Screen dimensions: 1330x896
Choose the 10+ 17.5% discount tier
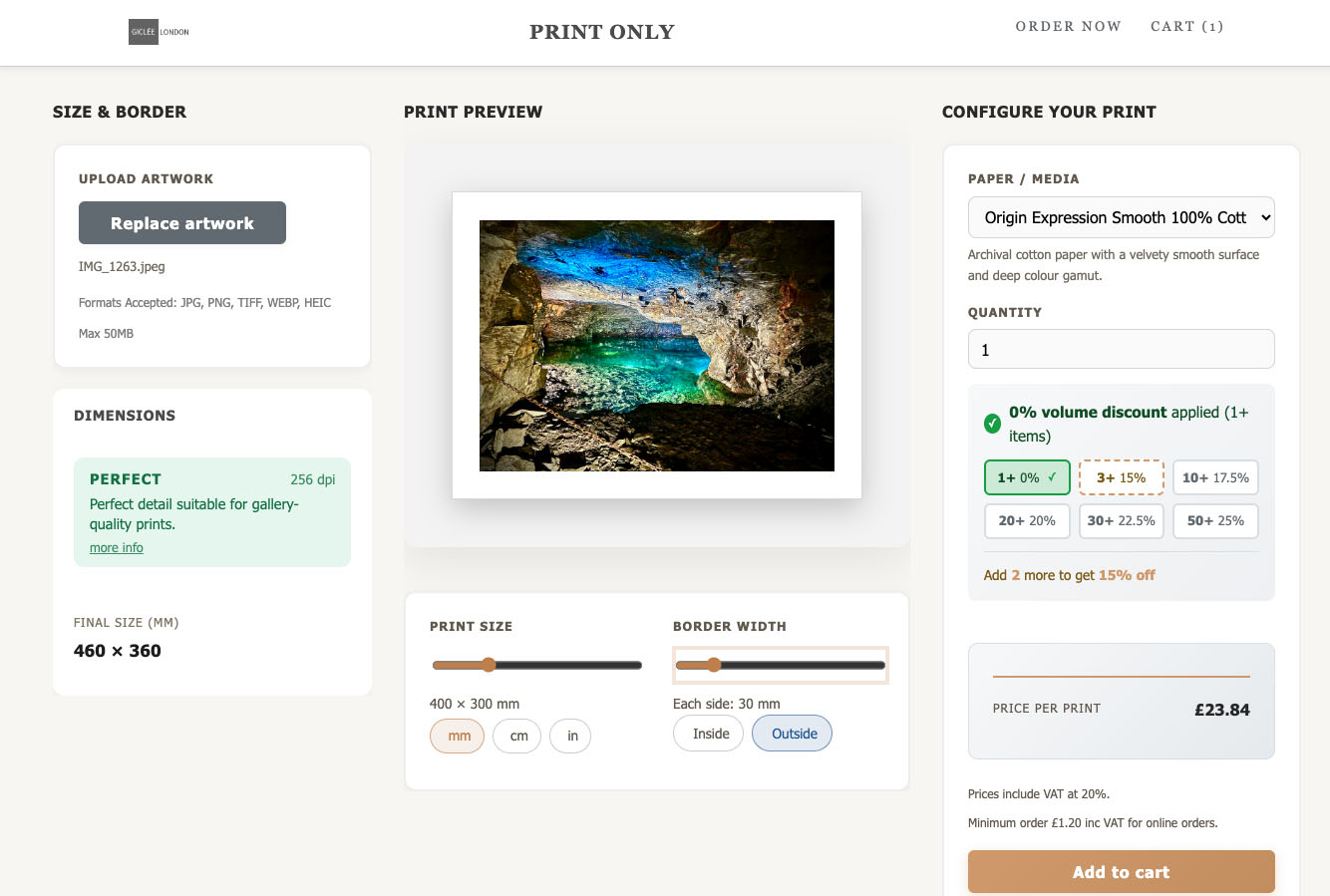point(1214,477)
